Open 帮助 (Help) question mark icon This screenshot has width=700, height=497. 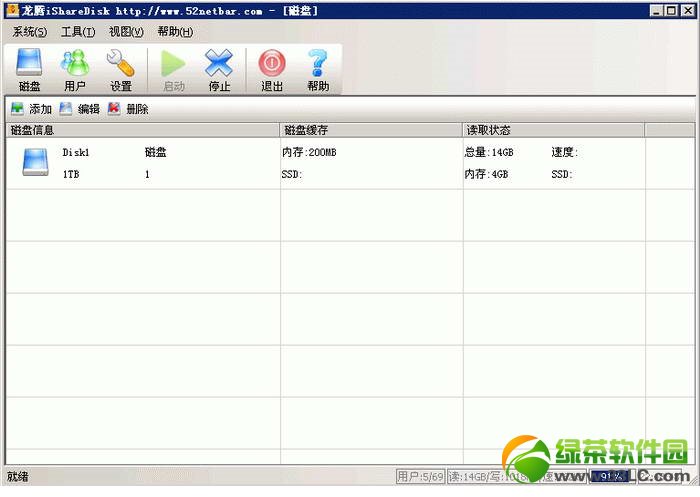[318, 70]
